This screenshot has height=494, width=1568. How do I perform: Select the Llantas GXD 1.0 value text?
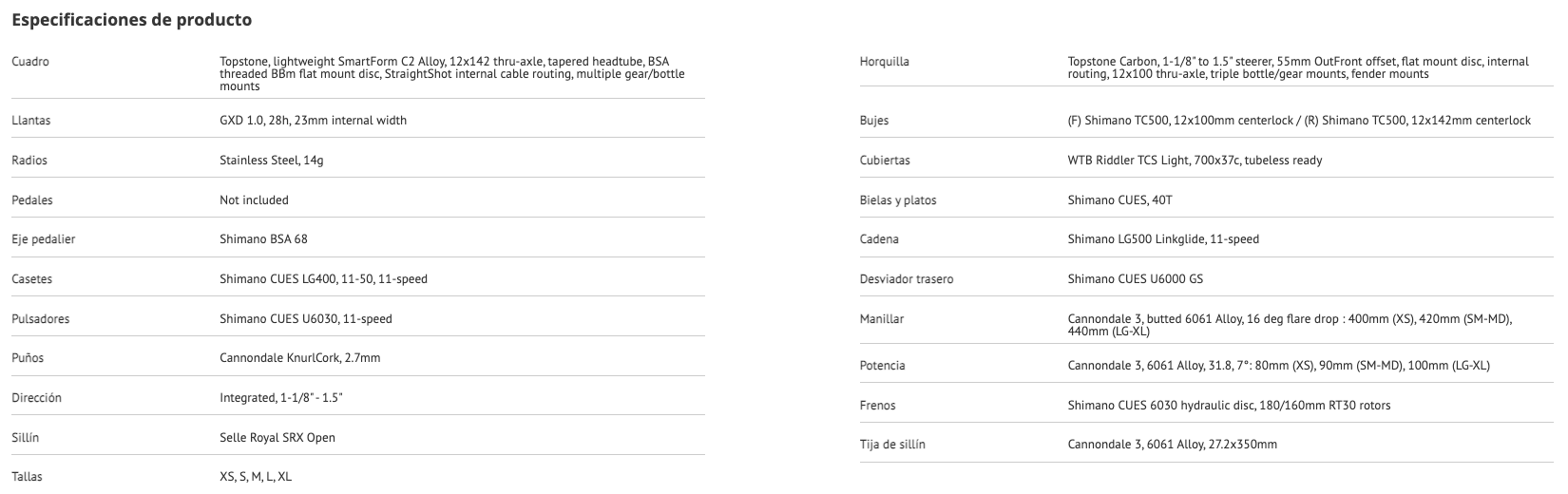click(313, 121)
